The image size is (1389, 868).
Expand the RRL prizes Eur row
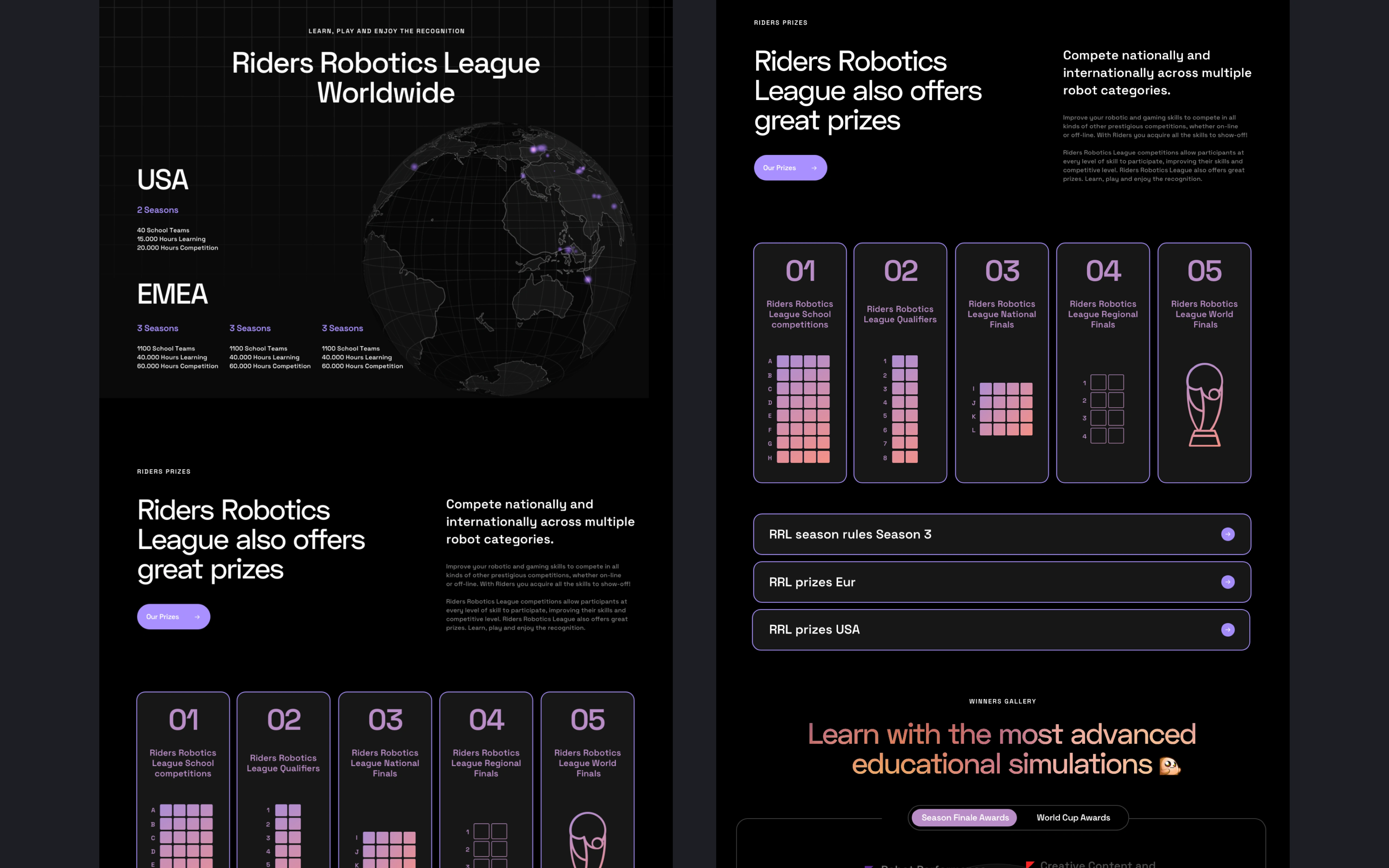[x=812, y=582]
